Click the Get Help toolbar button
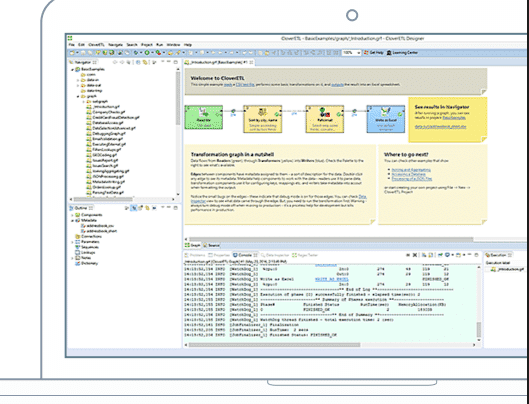529x404 pixels. 374,53
